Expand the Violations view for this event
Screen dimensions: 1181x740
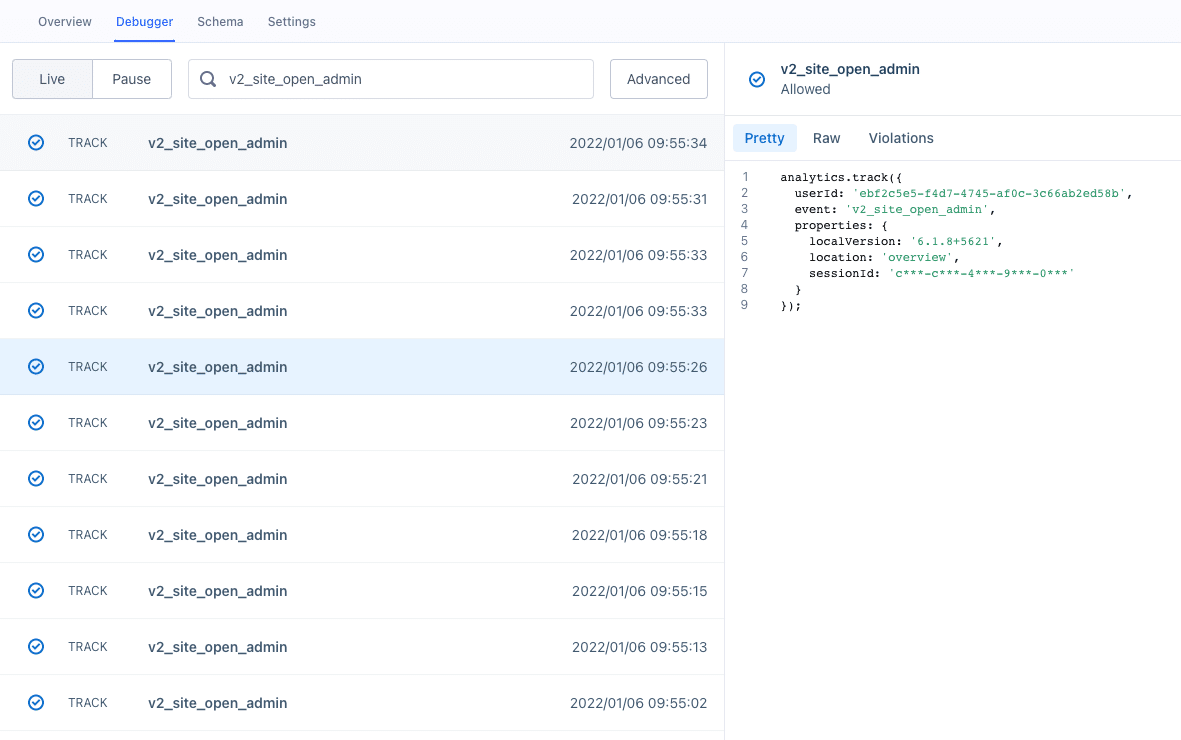coord(900,138)
